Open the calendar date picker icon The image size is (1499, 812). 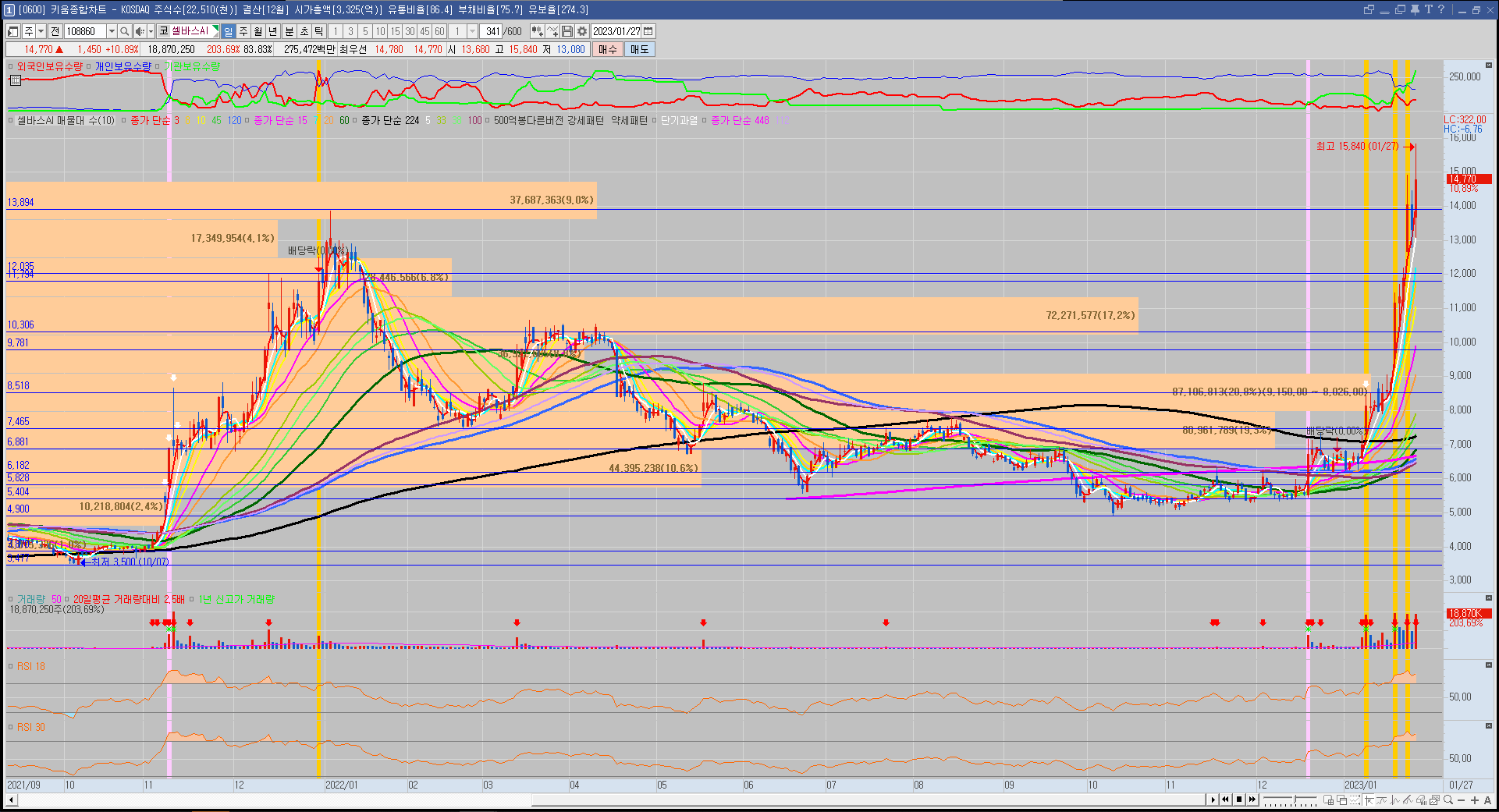point(648,31)
